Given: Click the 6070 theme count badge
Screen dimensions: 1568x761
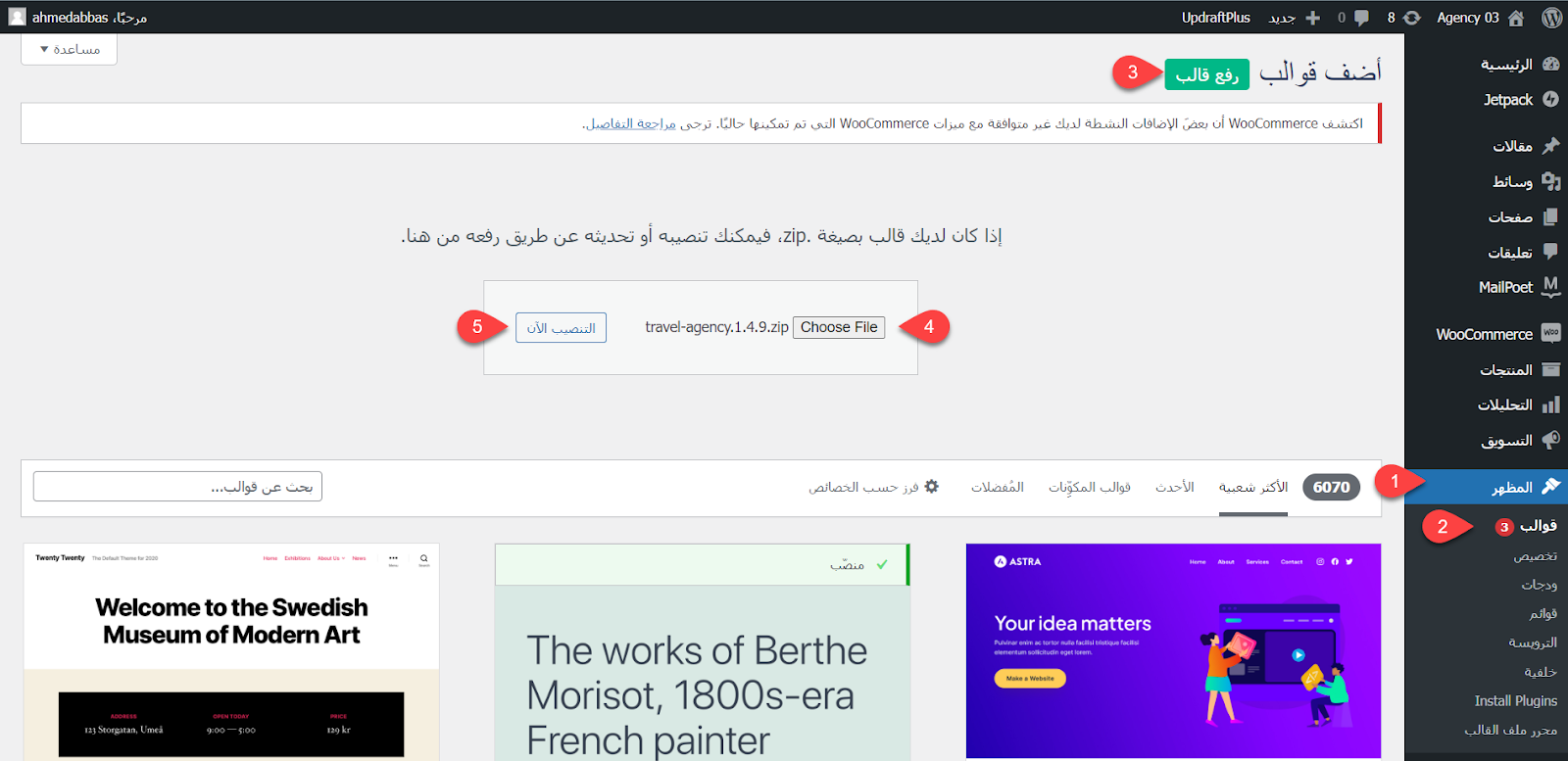Looking at the screenshot, I should coord(1332,487).
